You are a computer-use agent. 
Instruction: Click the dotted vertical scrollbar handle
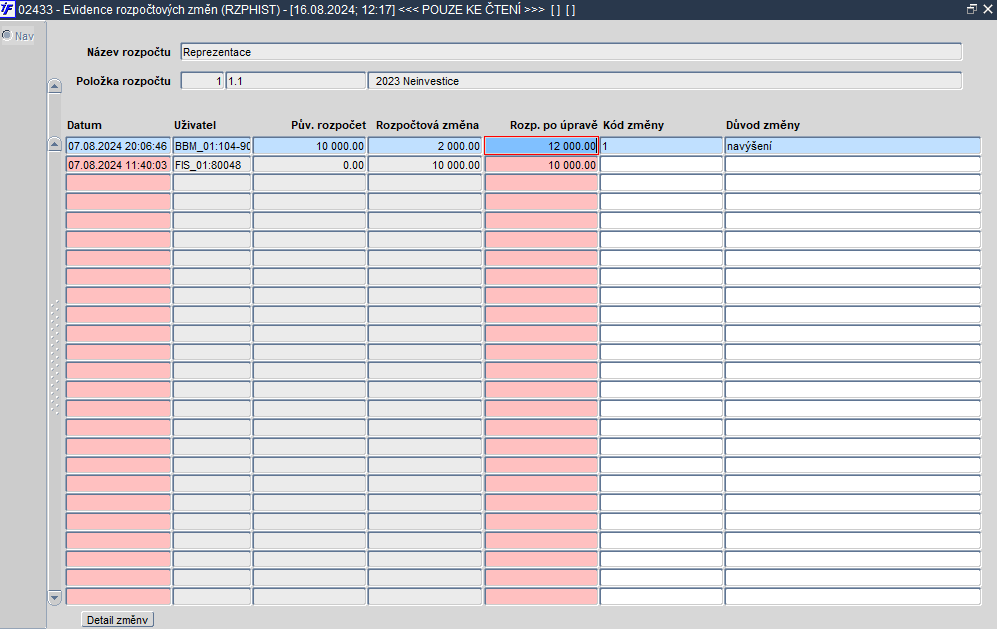(x=55, y=357)
